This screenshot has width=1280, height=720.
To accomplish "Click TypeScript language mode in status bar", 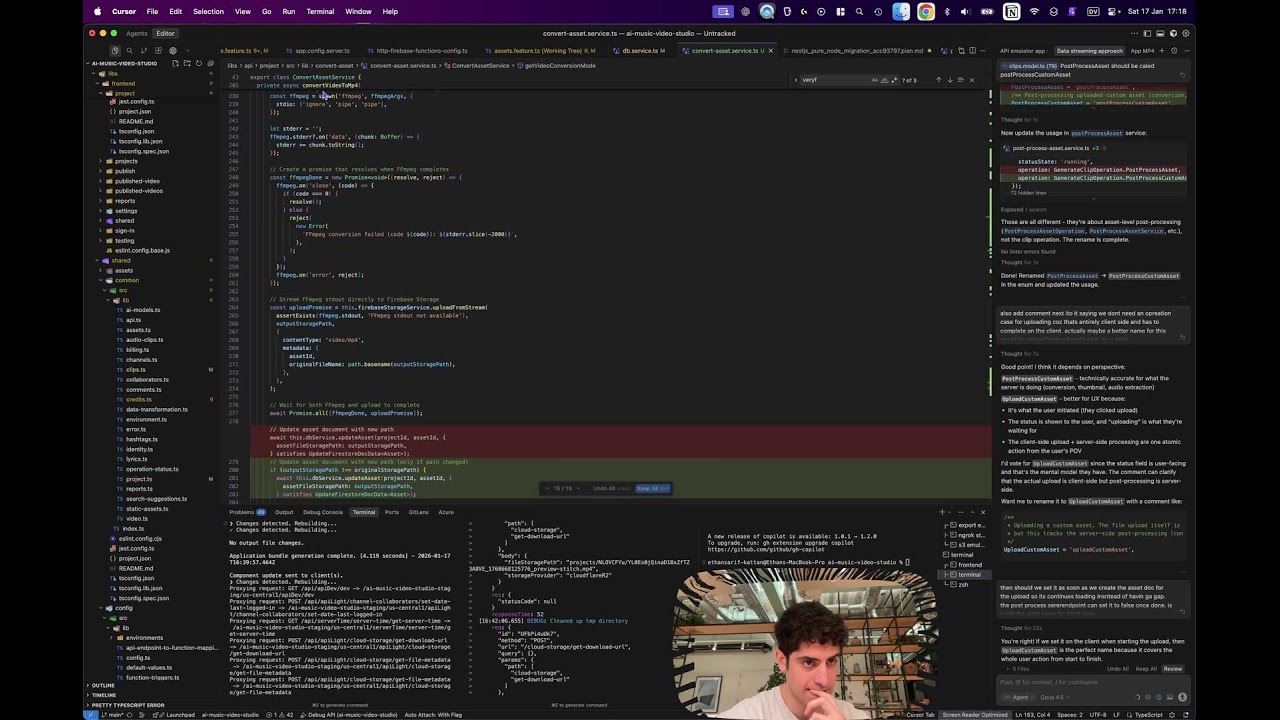I will pos(1148,714).
